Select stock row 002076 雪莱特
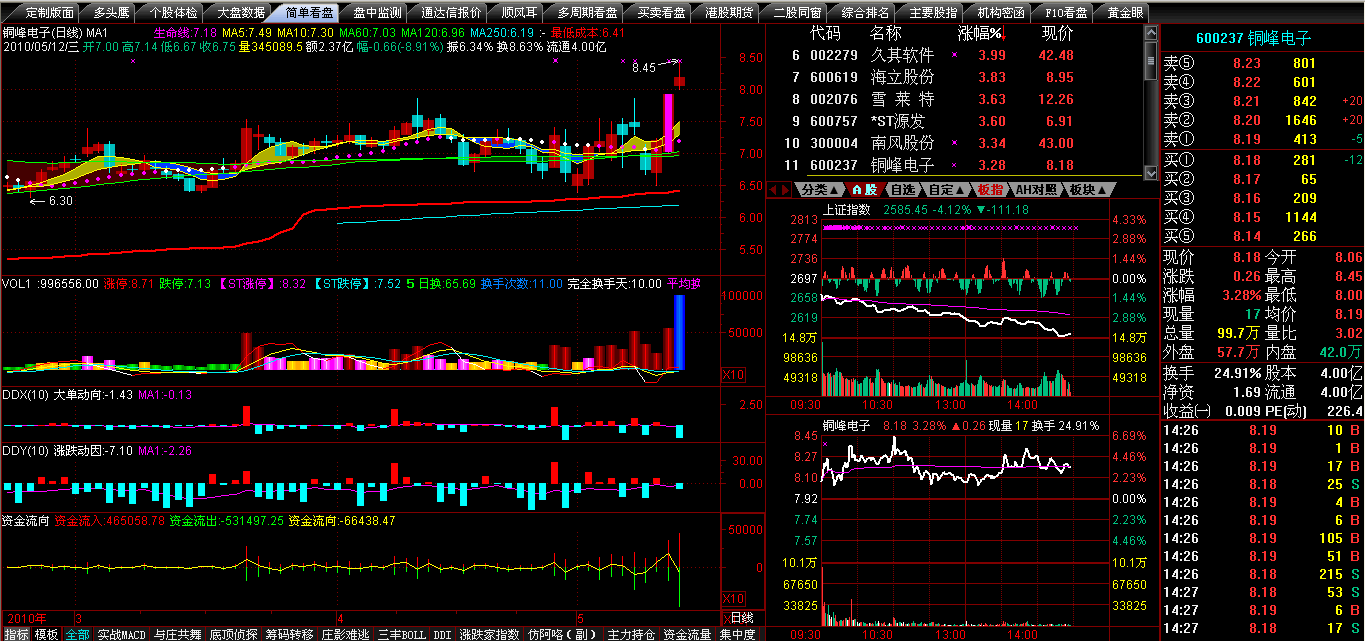This screenshot has height=641, width=1365. (953, 99)
